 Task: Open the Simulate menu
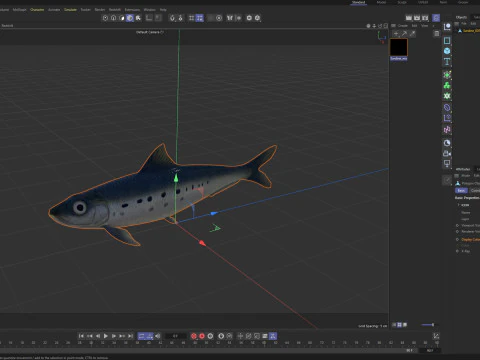point(70,10)
